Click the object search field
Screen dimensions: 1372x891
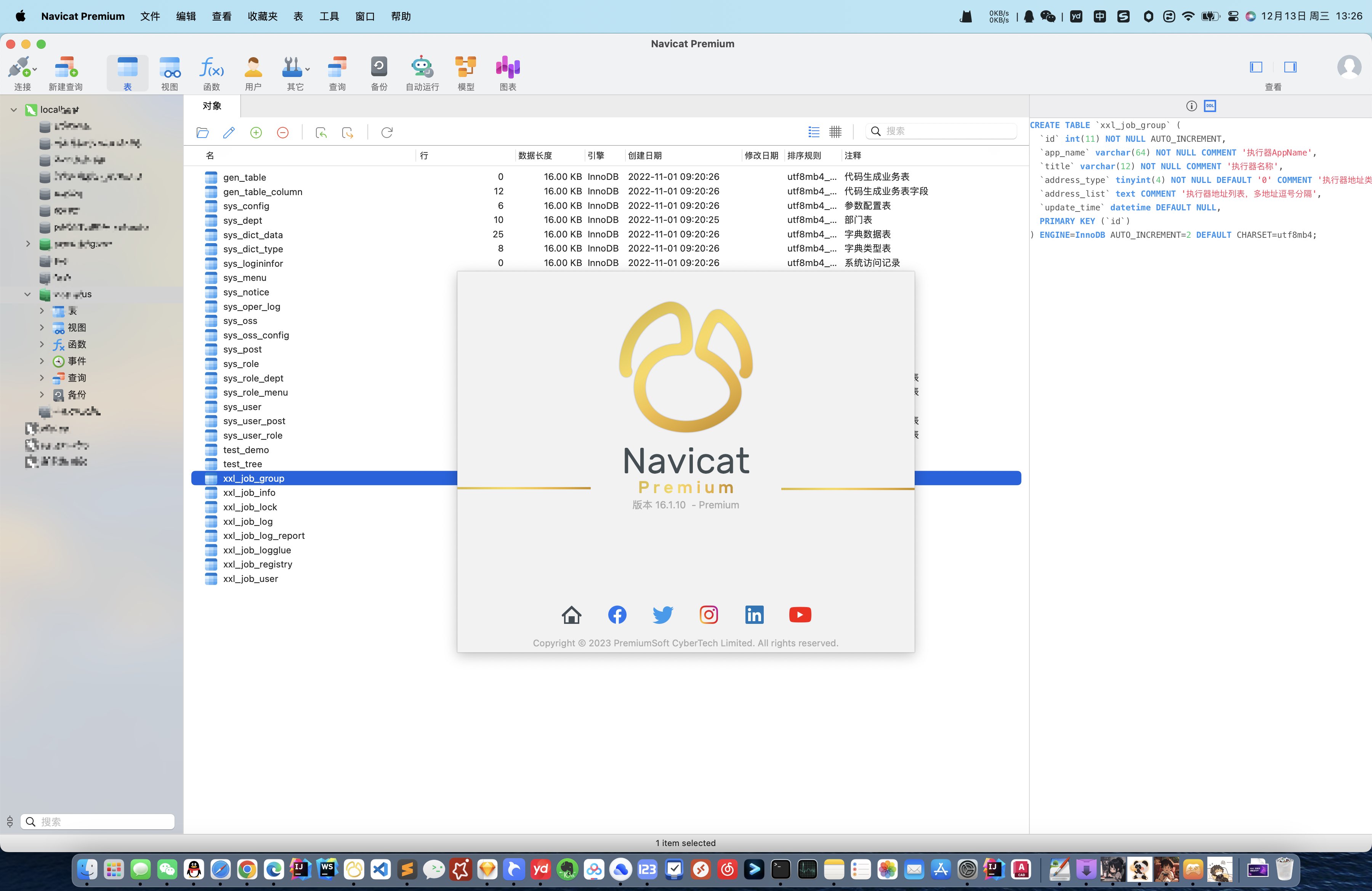click(x=941, y=131)
